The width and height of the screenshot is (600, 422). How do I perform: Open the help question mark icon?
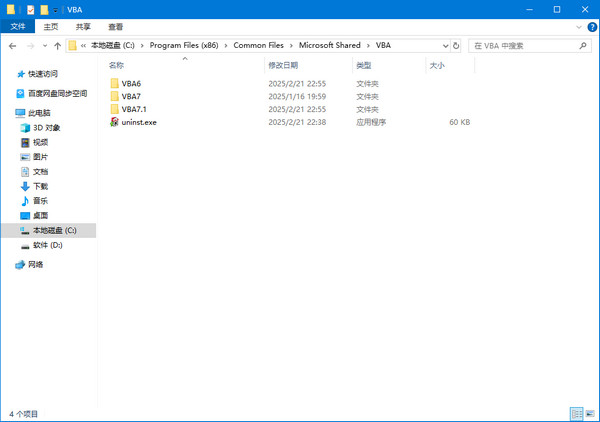(591, 27)
